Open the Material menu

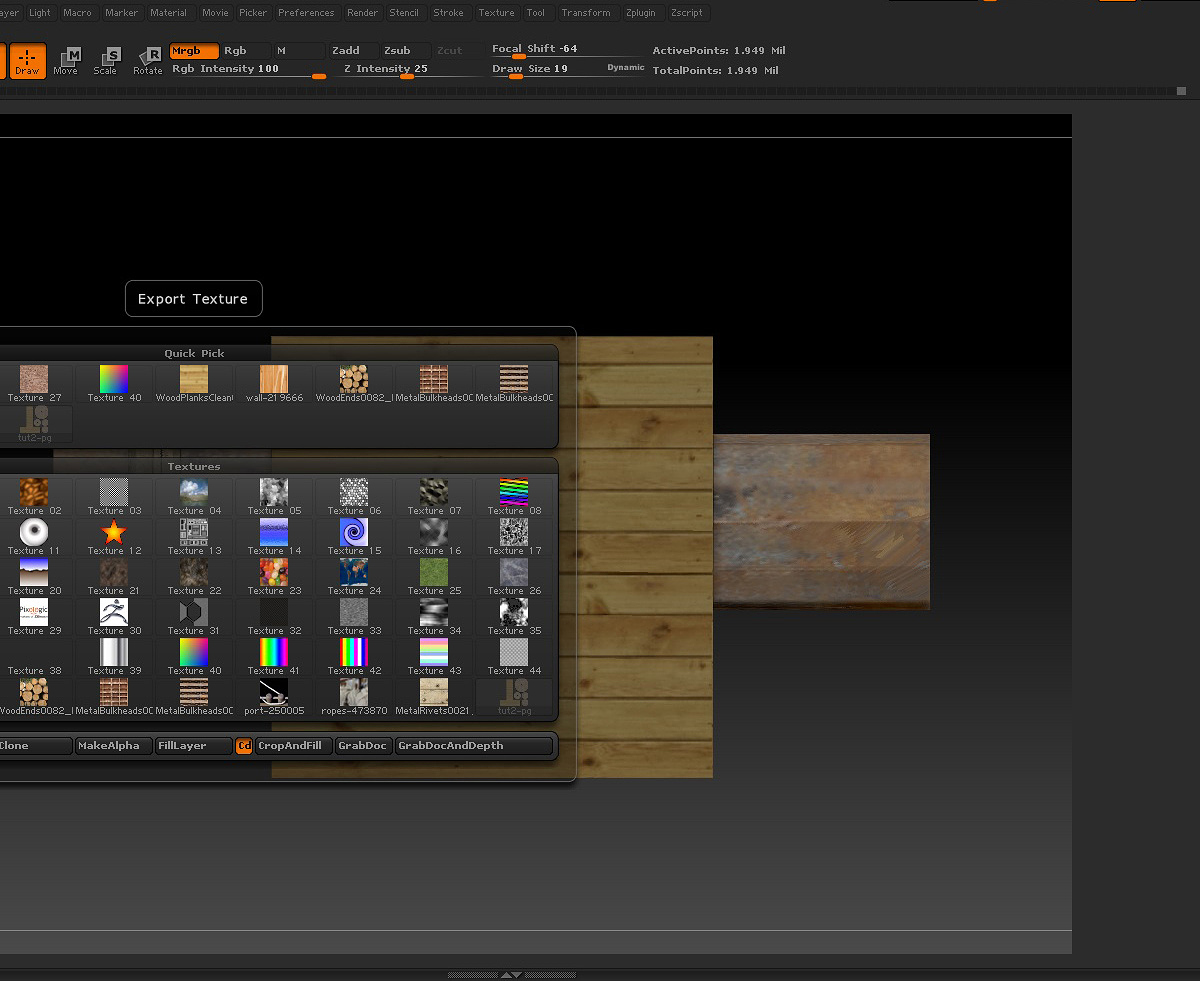click(x=169, y=13)
